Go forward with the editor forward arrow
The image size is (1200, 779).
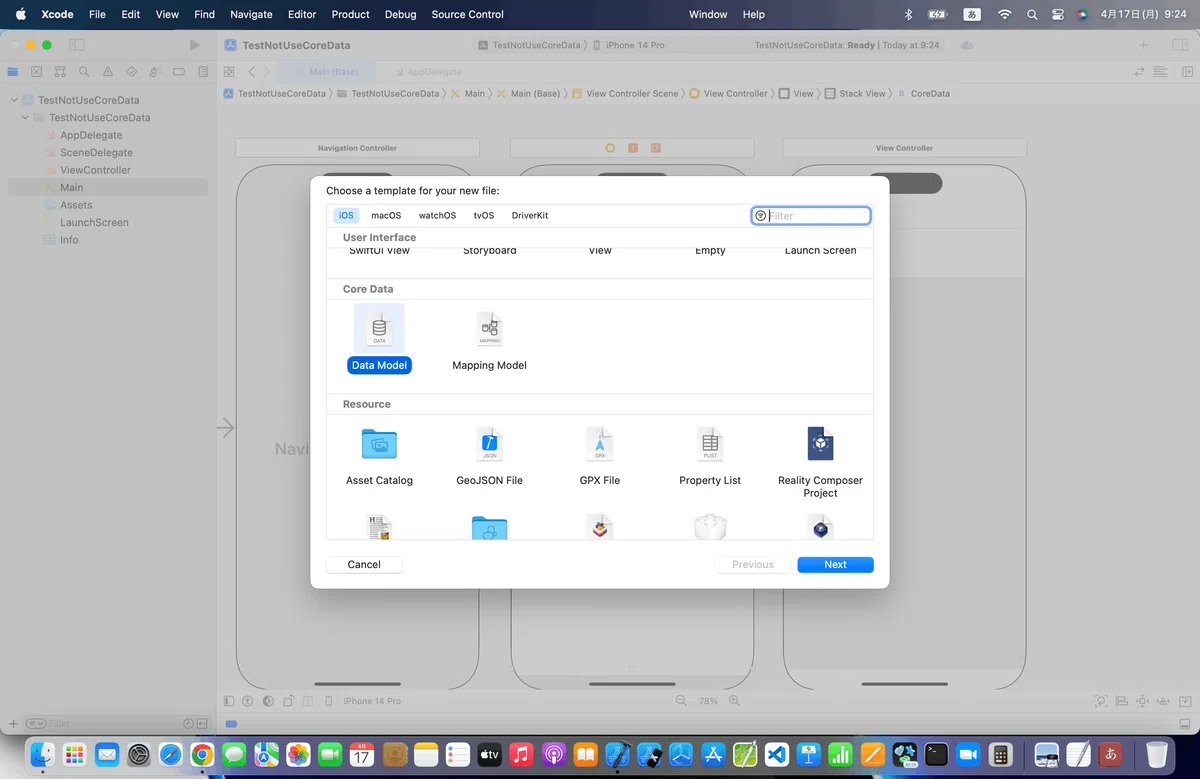[x=267, y=72]
